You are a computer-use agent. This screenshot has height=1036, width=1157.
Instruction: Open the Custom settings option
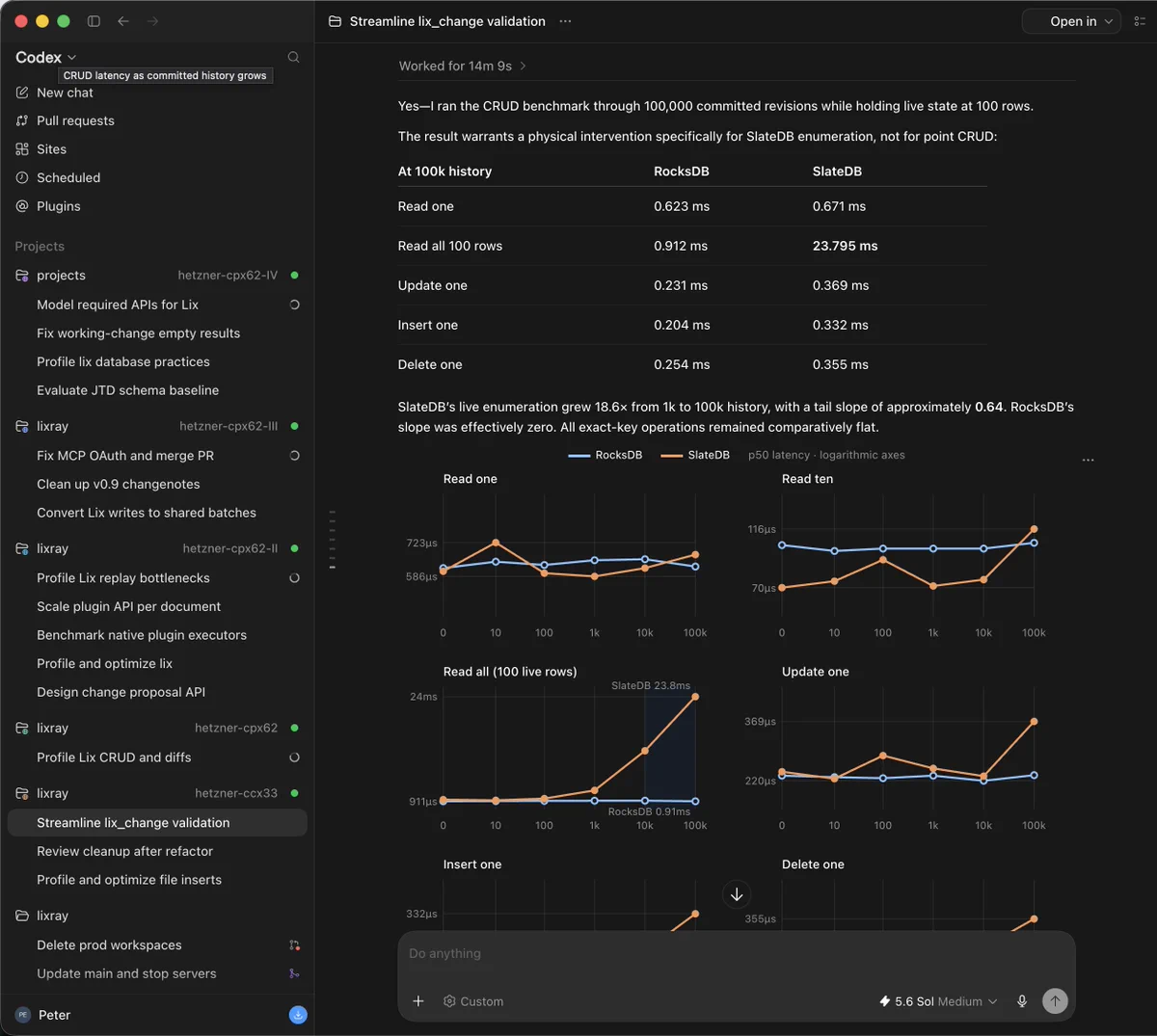[472, 1001]
